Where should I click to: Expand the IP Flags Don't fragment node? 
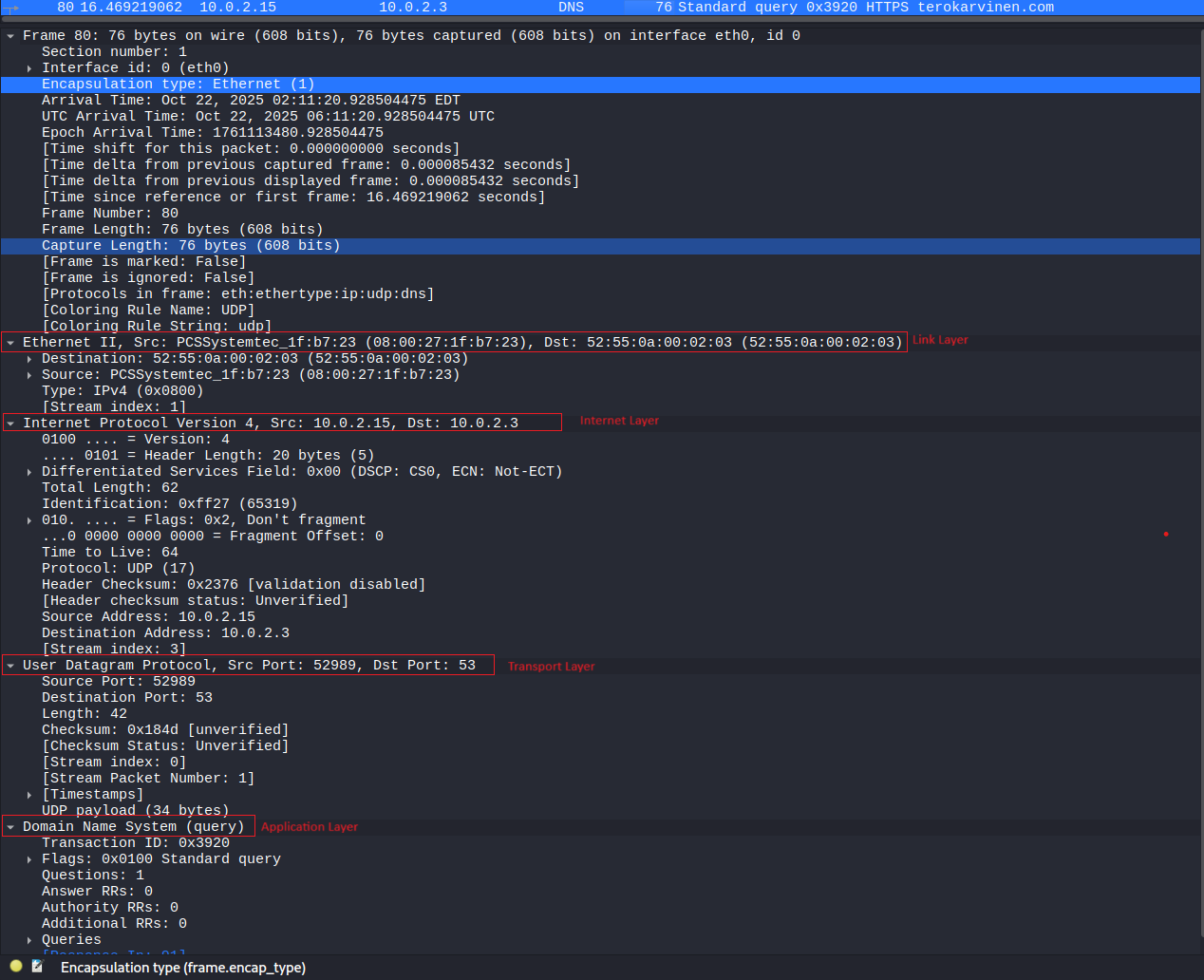click(x=29, y=520)
